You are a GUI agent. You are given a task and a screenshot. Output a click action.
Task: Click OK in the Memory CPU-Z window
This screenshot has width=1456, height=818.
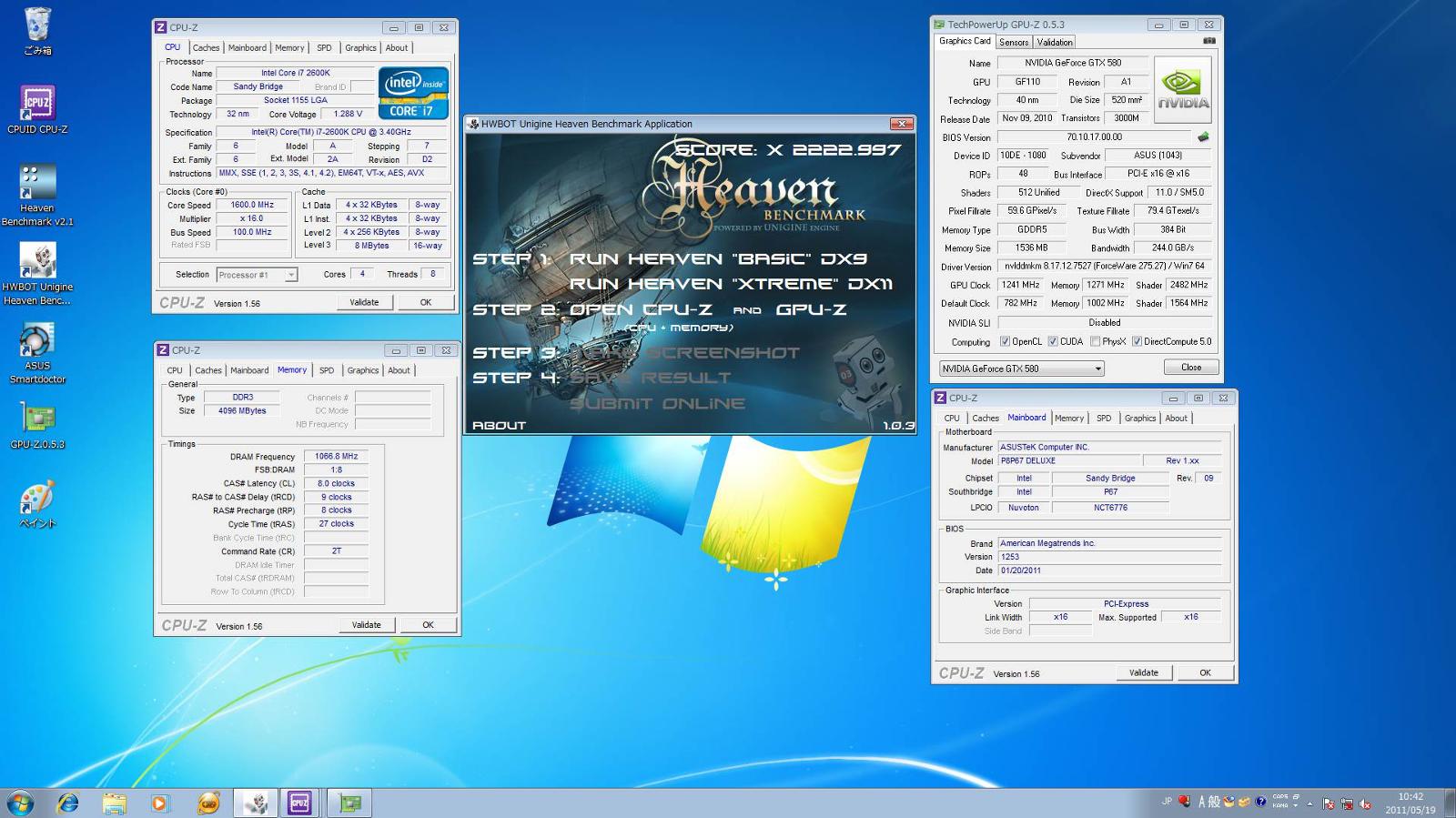(428, 625)
